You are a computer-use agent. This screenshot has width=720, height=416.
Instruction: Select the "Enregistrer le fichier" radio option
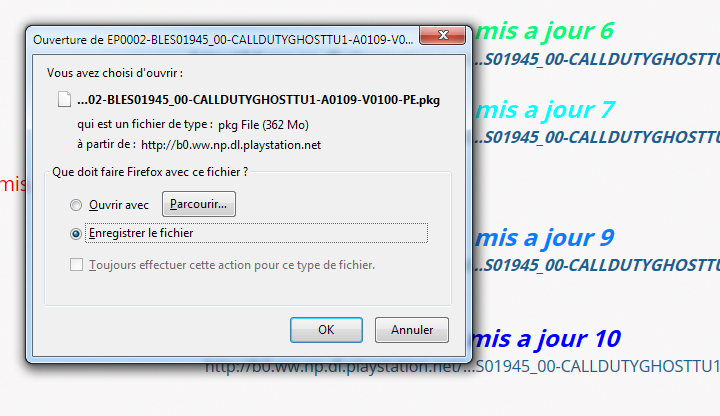76,234
